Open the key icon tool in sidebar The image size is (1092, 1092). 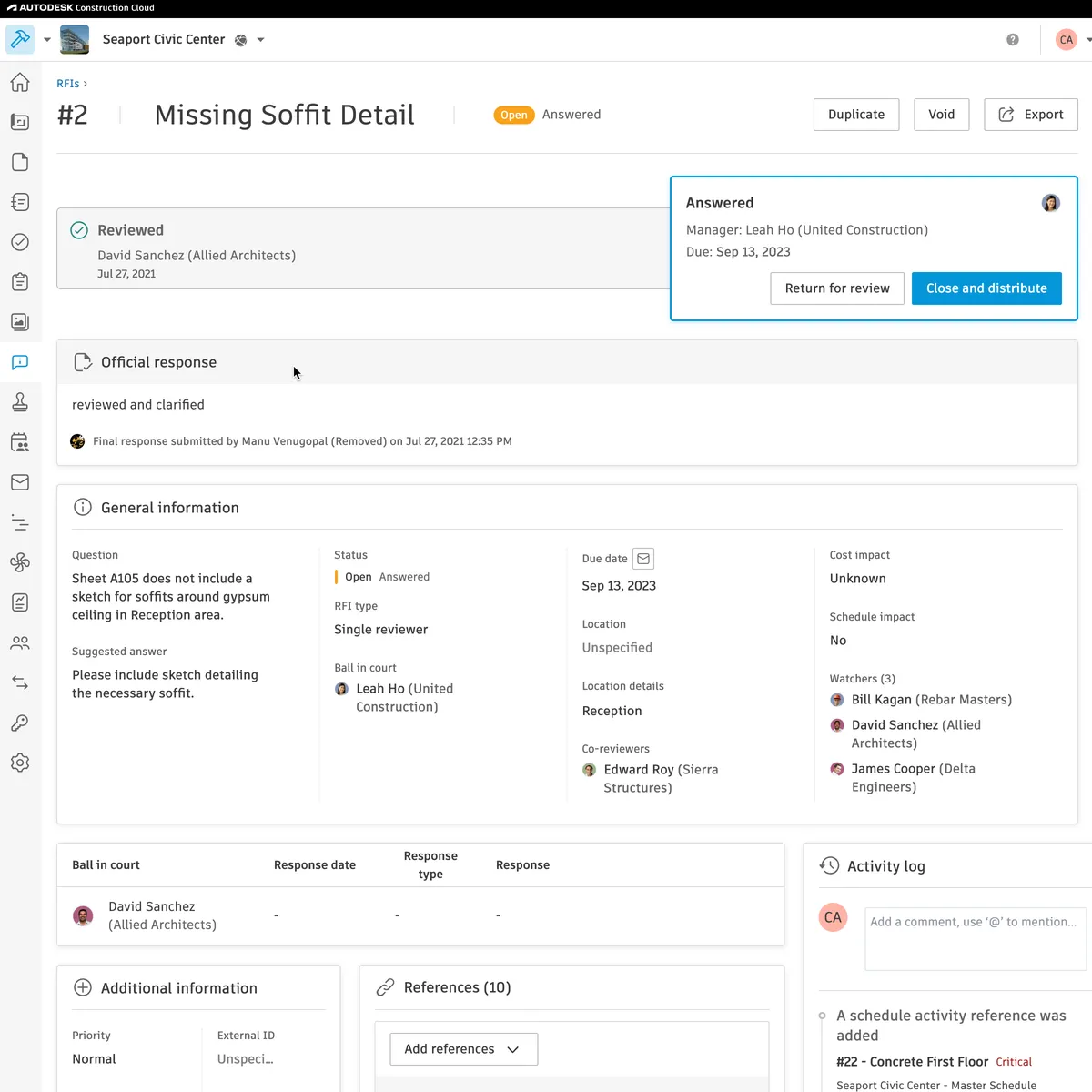[x=20, y=723]
